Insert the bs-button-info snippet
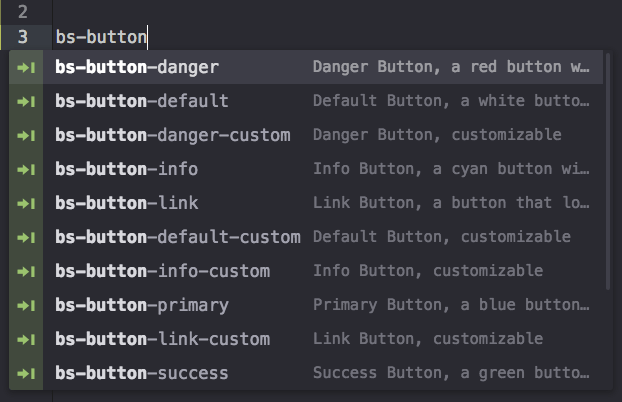 point(306,169)
